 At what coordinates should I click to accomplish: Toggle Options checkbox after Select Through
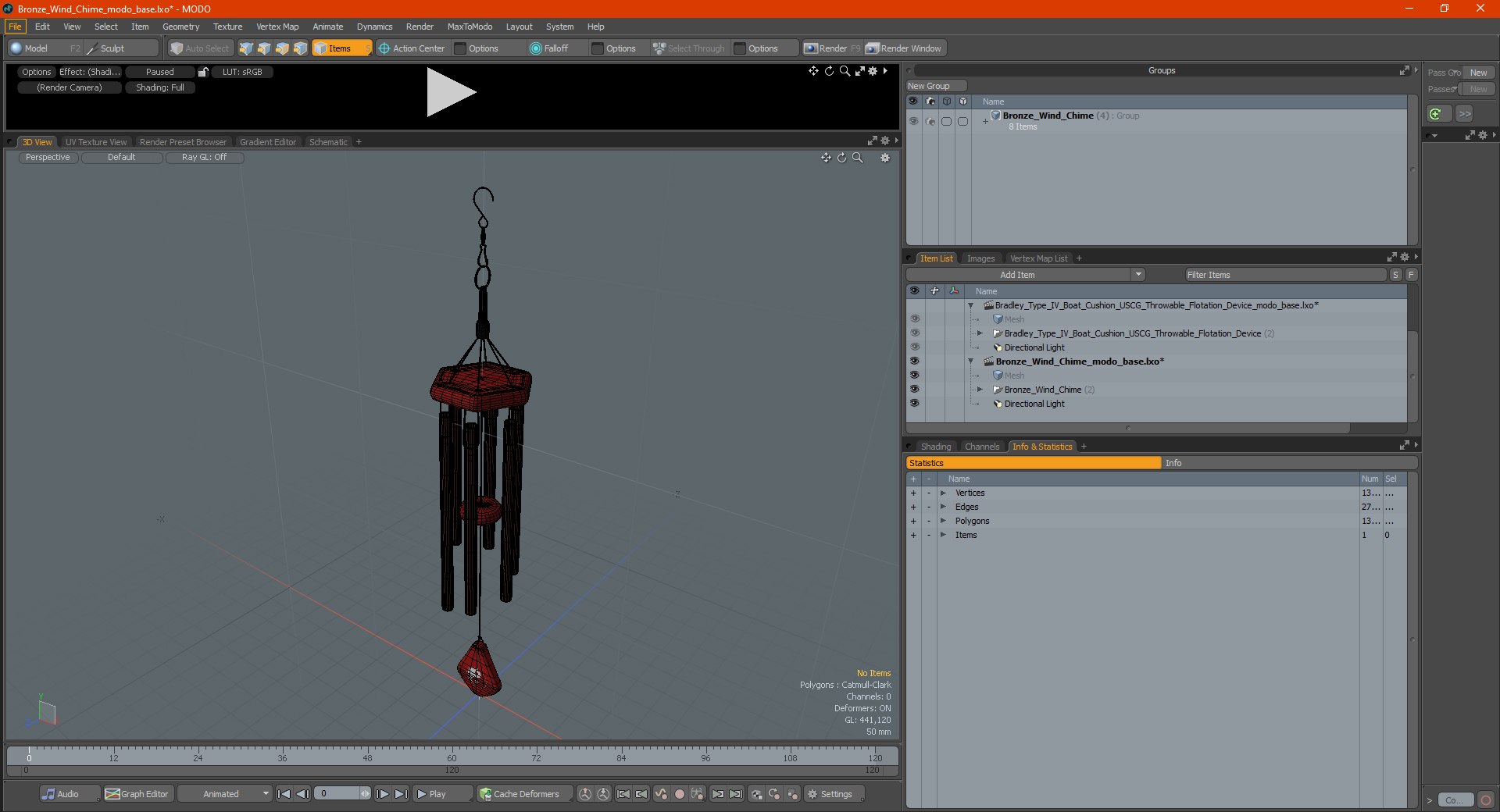click(x=740, y=48)
